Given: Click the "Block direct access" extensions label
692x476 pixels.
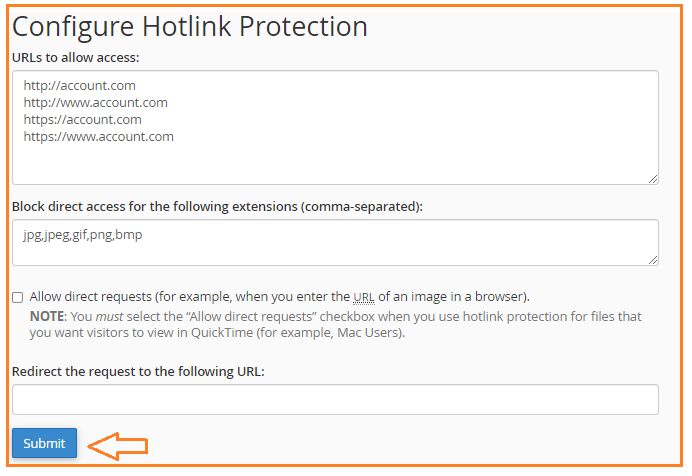Looking at the screenshot, I should click(217, 207).
